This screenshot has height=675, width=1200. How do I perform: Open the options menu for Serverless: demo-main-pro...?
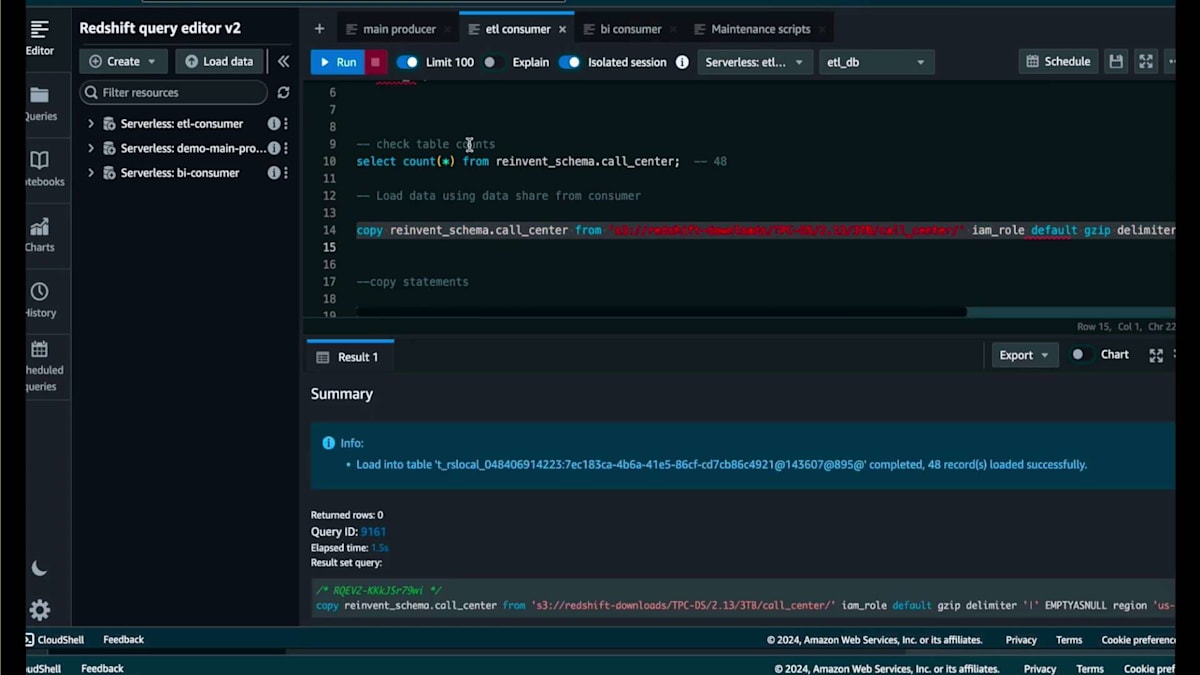coord(286,148)
